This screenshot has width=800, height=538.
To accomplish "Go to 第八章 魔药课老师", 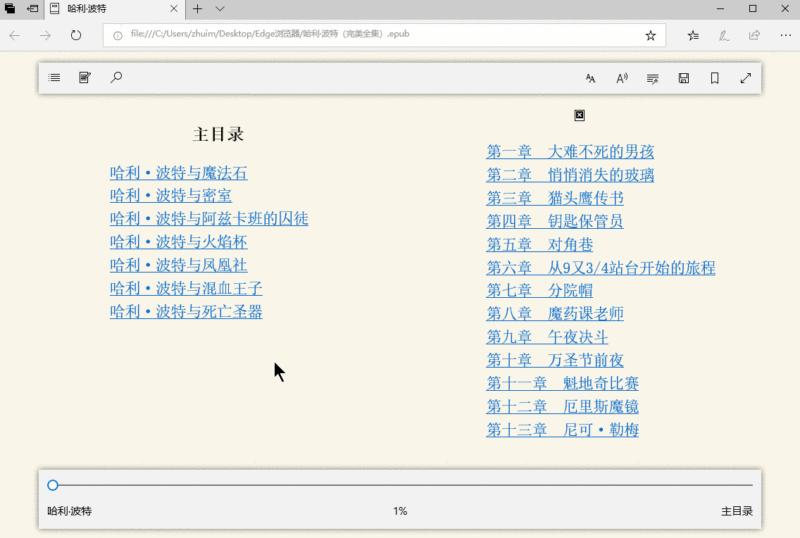I will coord(555,313).
